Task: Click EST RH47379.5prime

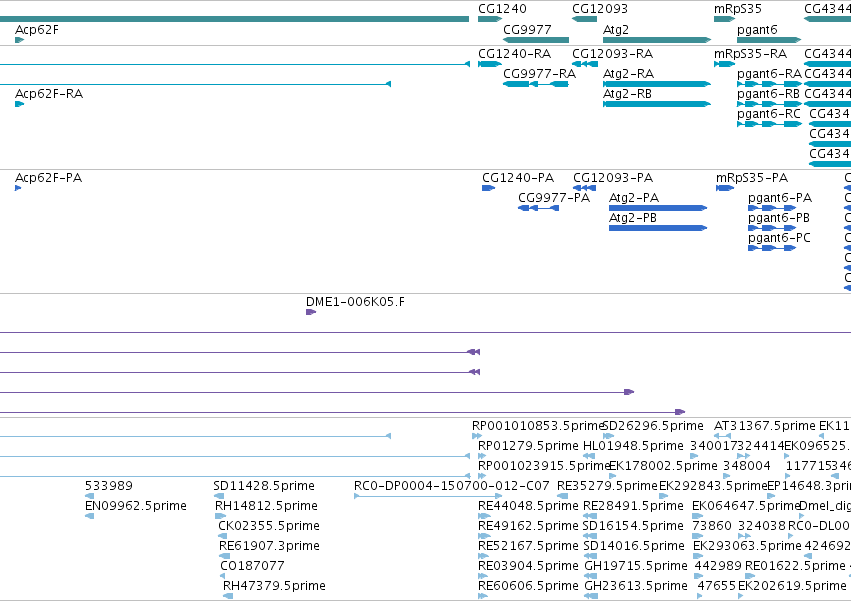Action: click(274, 586)
